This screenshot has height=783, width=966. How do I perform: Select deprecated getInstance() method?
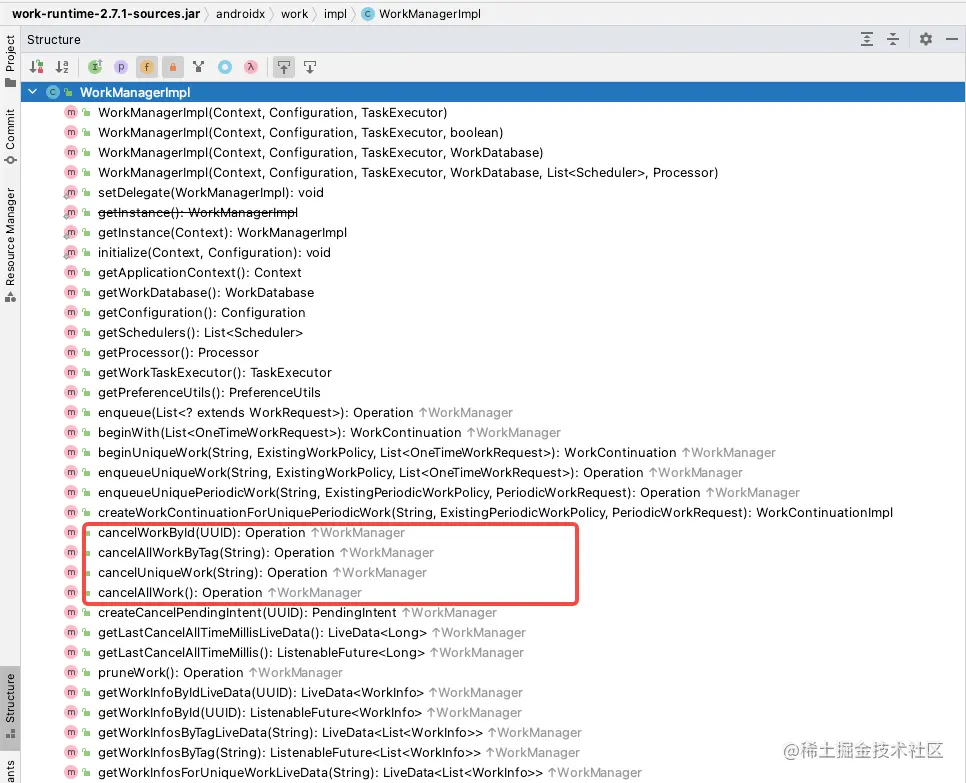197,213
